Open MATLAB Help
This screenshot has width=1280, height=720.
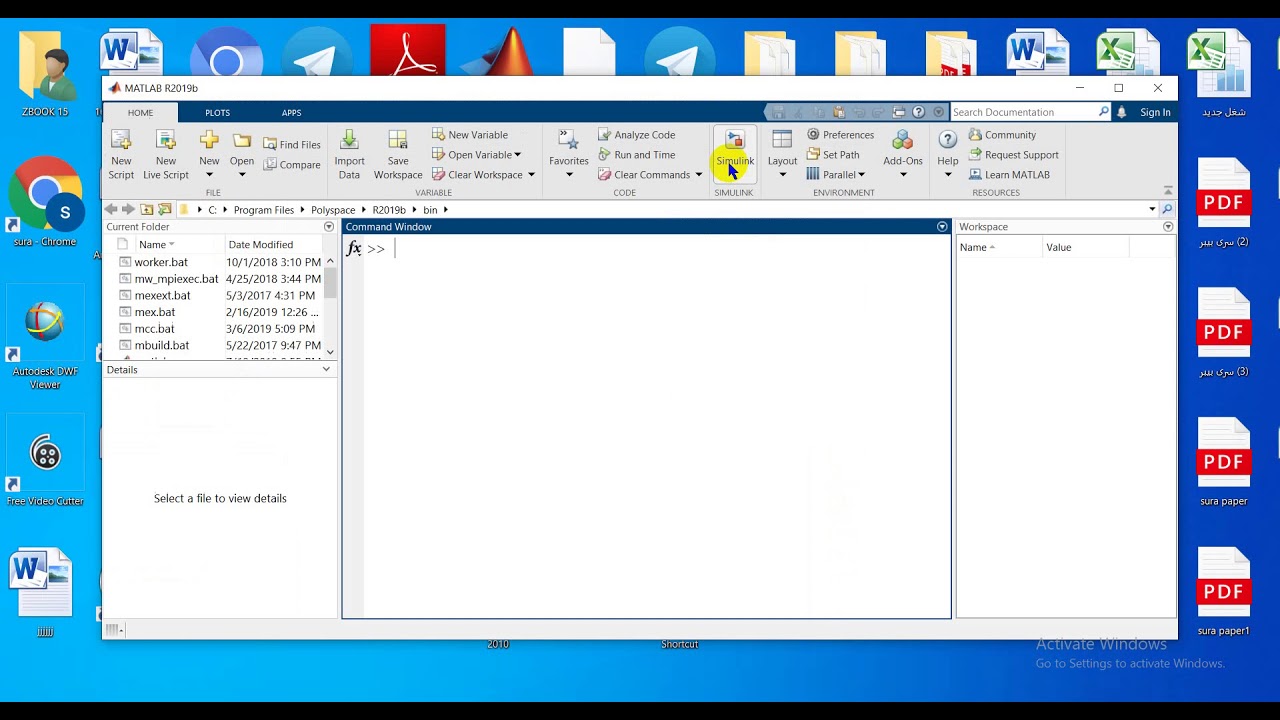(x=948, y=154)
